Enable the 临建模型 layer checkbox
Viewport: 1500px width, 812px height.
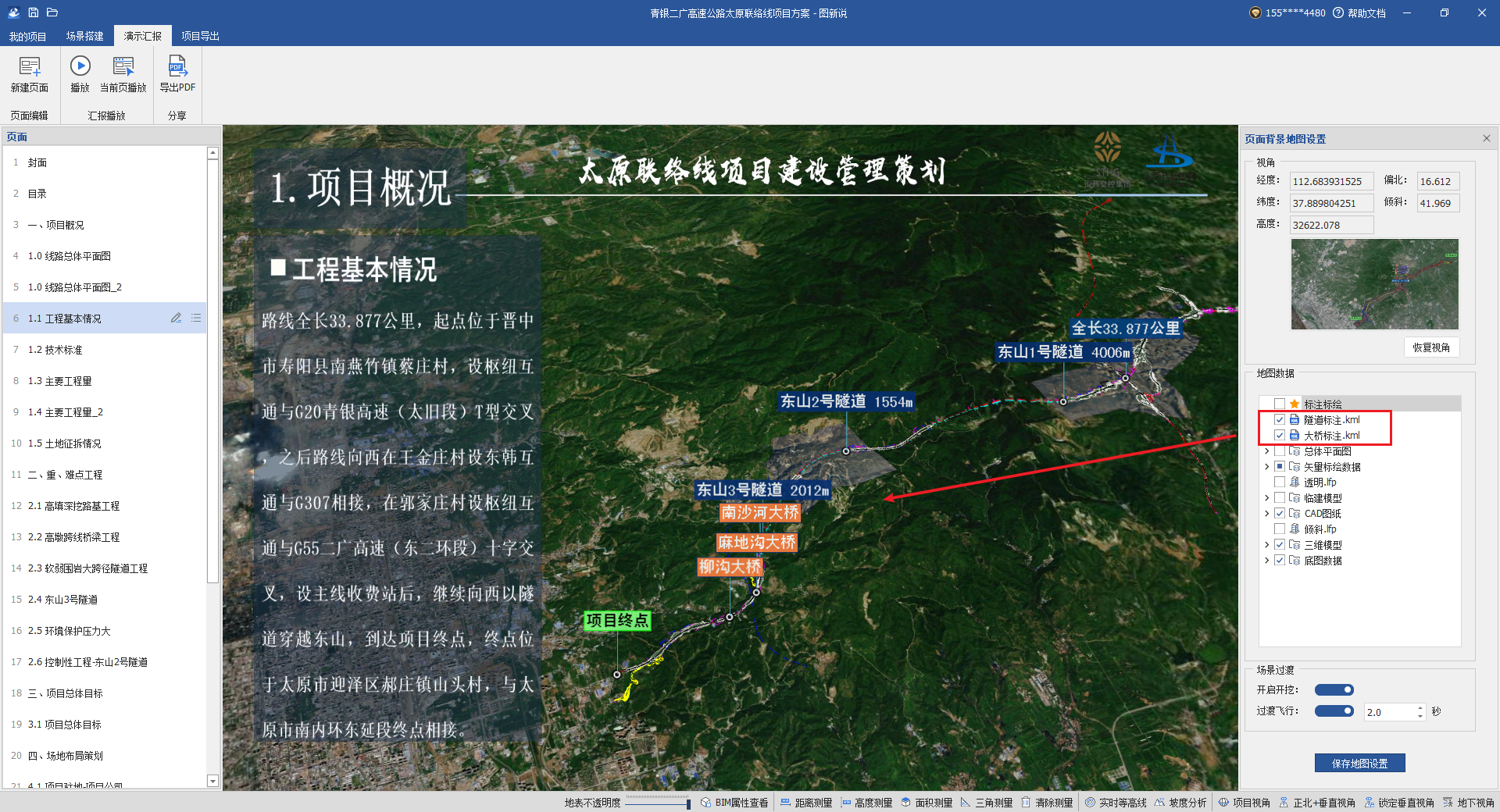coord(1280,498)
